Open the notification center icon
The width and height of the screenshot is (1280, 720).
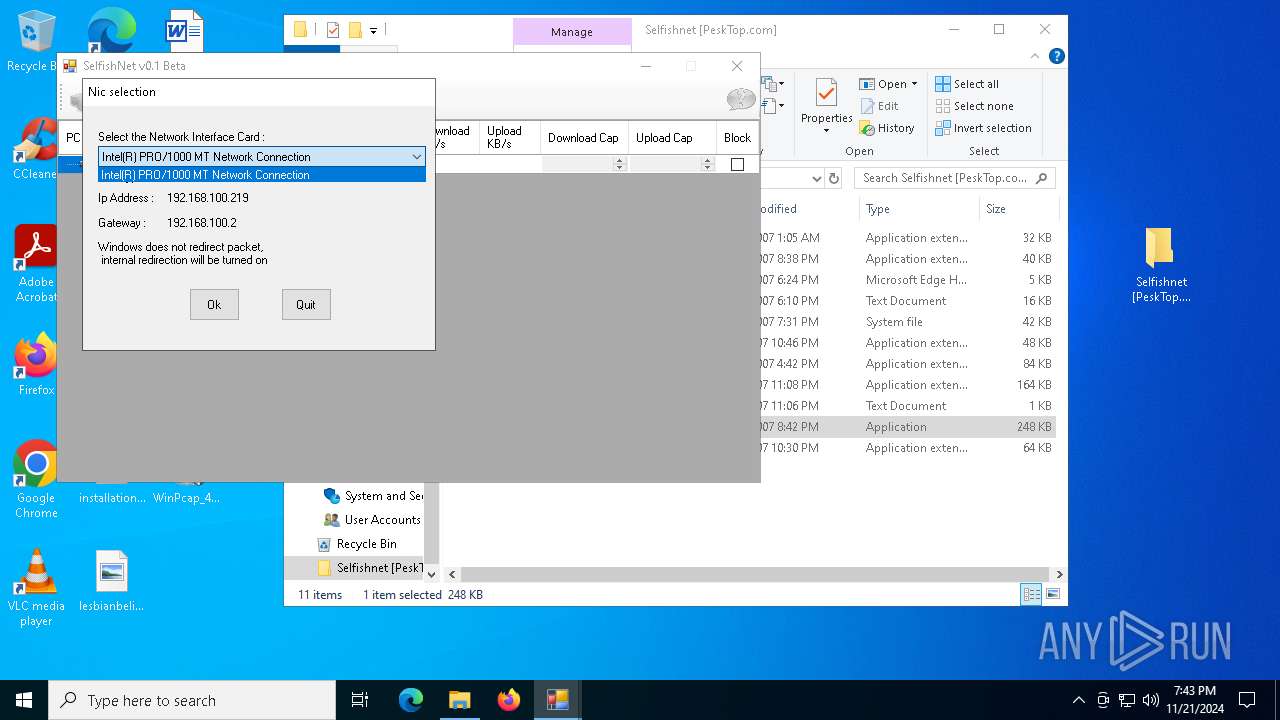pyautogui.click(x=1247, y=700)
